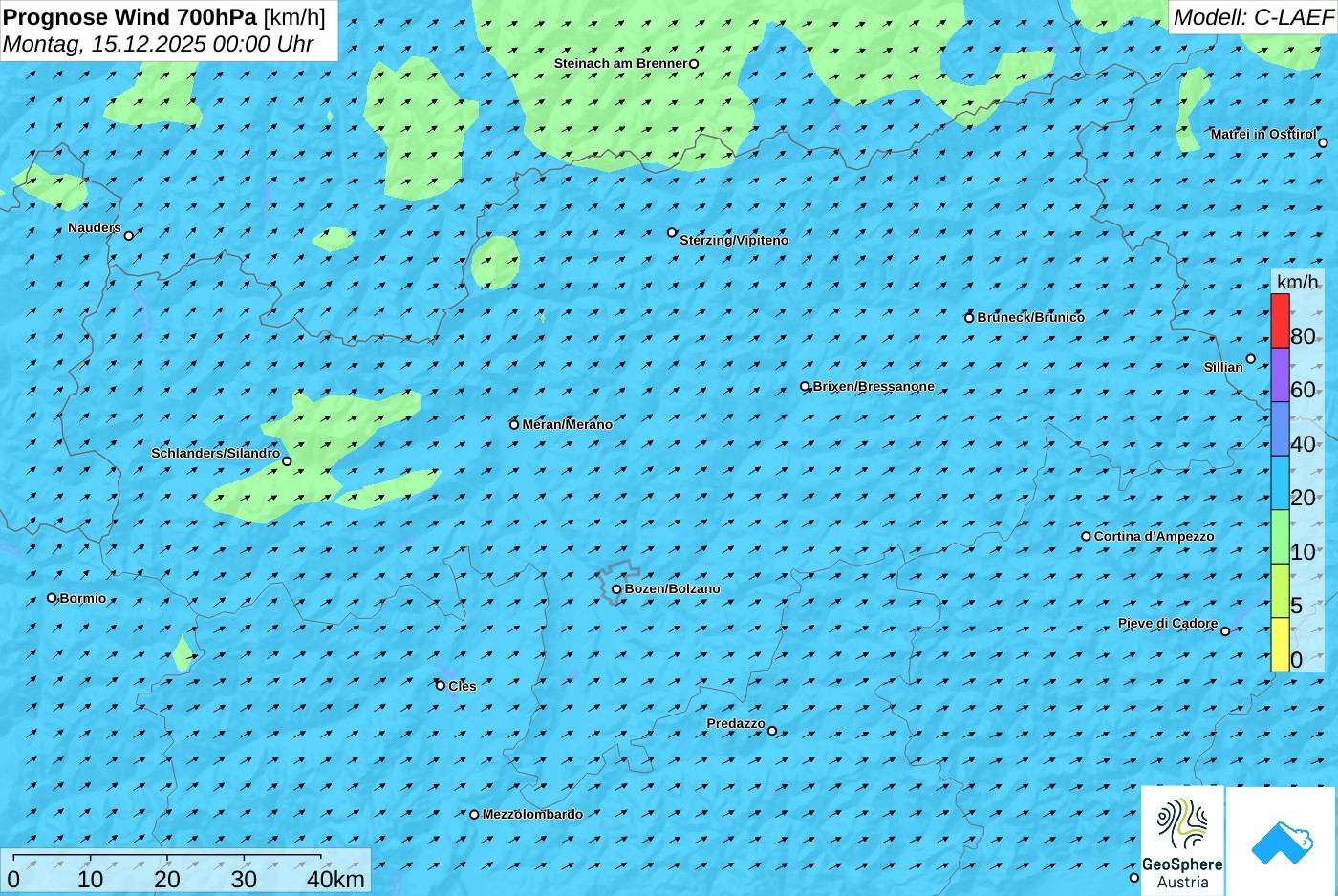Select the Schlanders/Silandro marker

287,461
